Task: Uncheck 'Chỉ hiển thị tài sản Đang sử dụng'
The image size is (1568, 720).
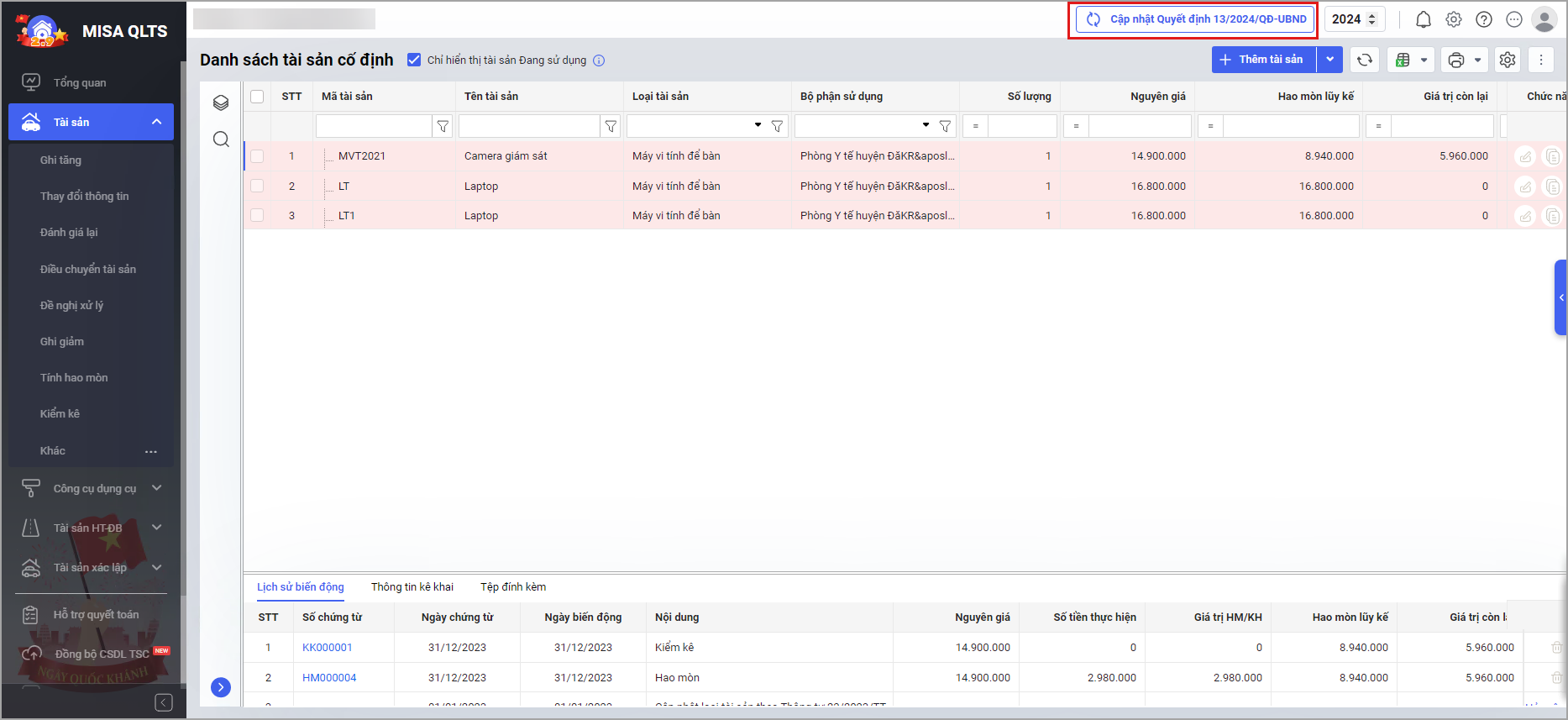Action: pos(414,60)
